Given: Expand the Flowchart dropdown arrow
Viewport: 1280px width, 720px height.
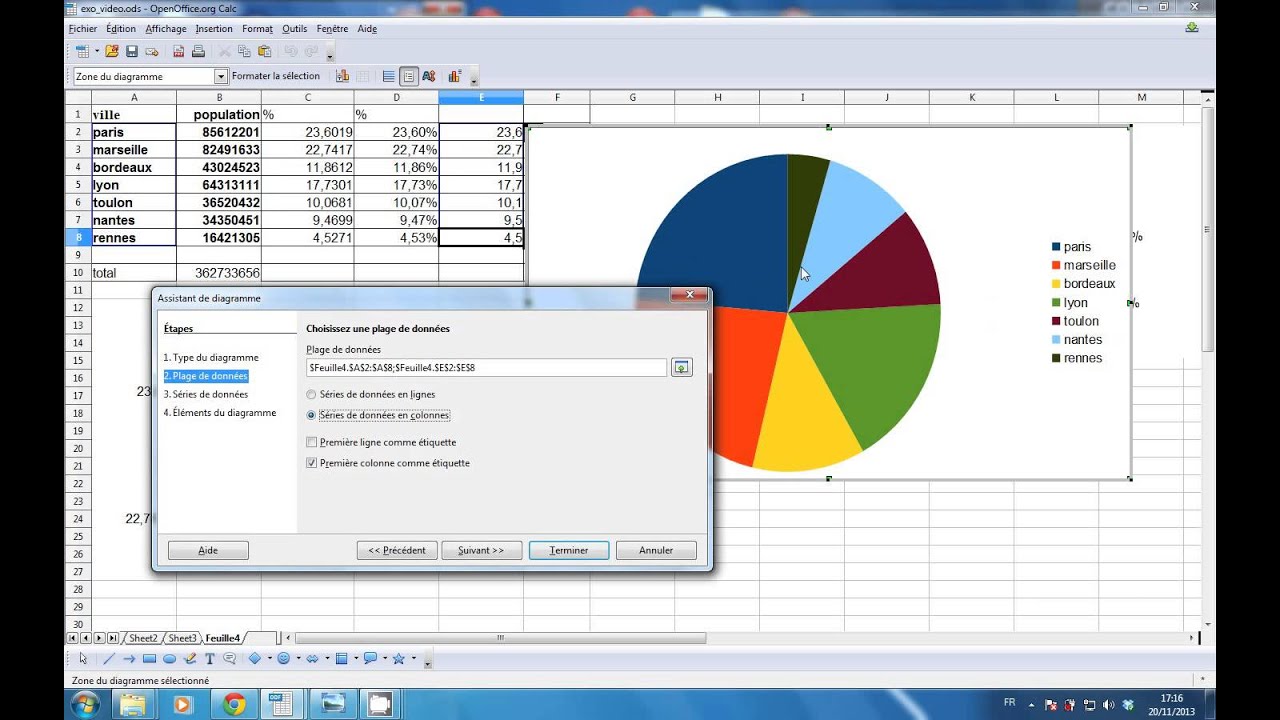Looking at the screenshot, I should 355,658.
